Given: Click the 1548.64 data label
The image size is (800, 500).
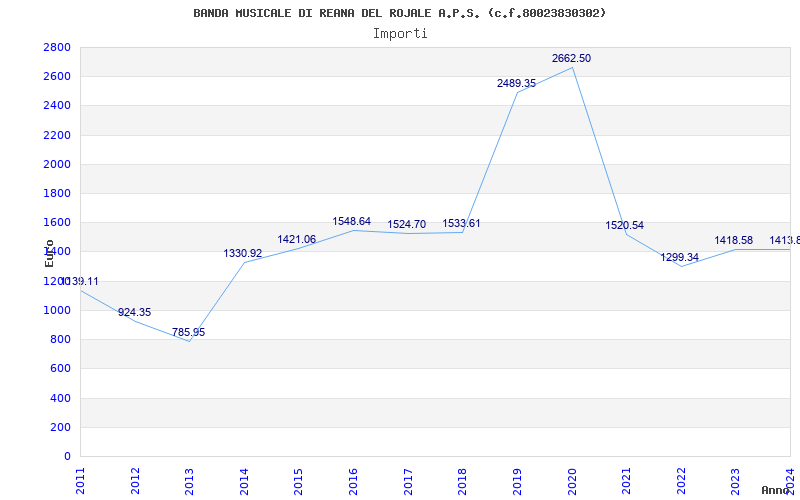Looking at the screenshot, I should [x=352, y=221].
